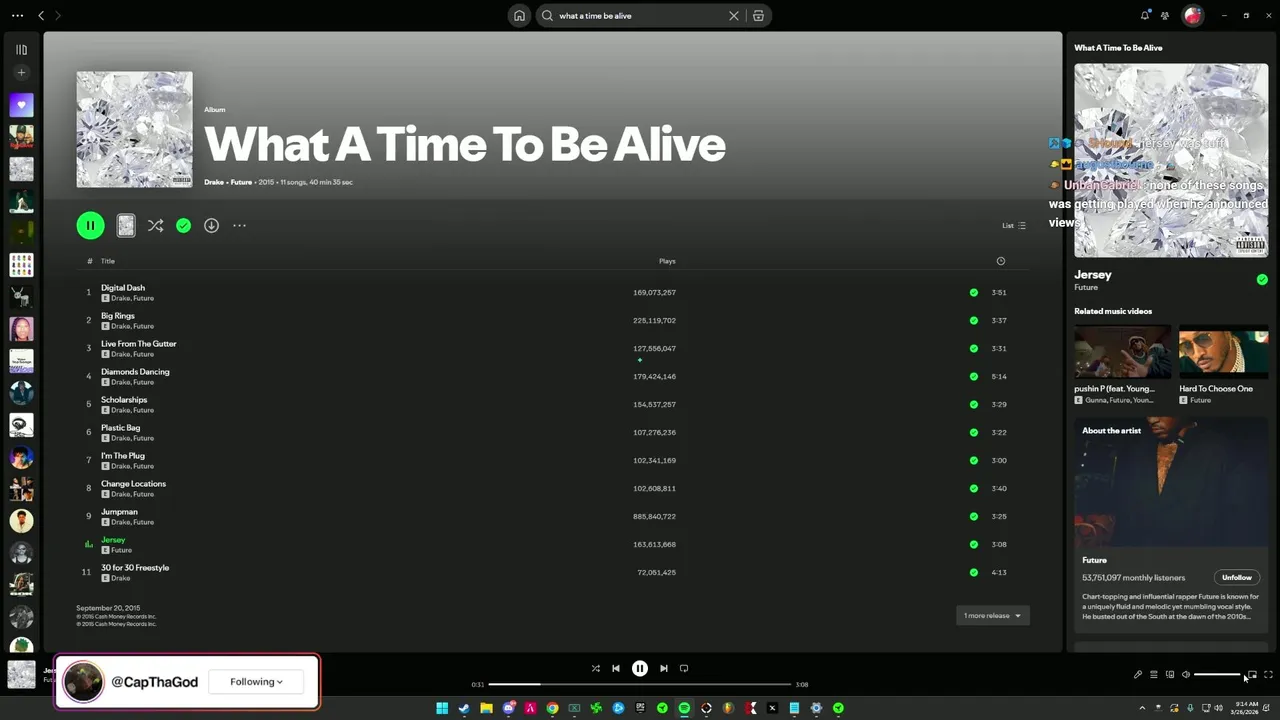This screenshot has height=720, width=1280.
Task: Open the three-dot app menu at top left
Action: pos(17,16)
